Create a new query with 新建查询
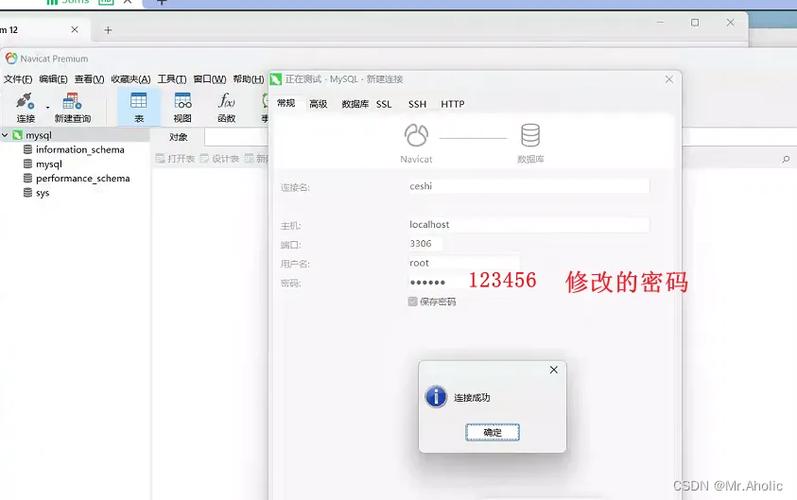797x500 pixels. pyautogui.click(x=73, y=107)
